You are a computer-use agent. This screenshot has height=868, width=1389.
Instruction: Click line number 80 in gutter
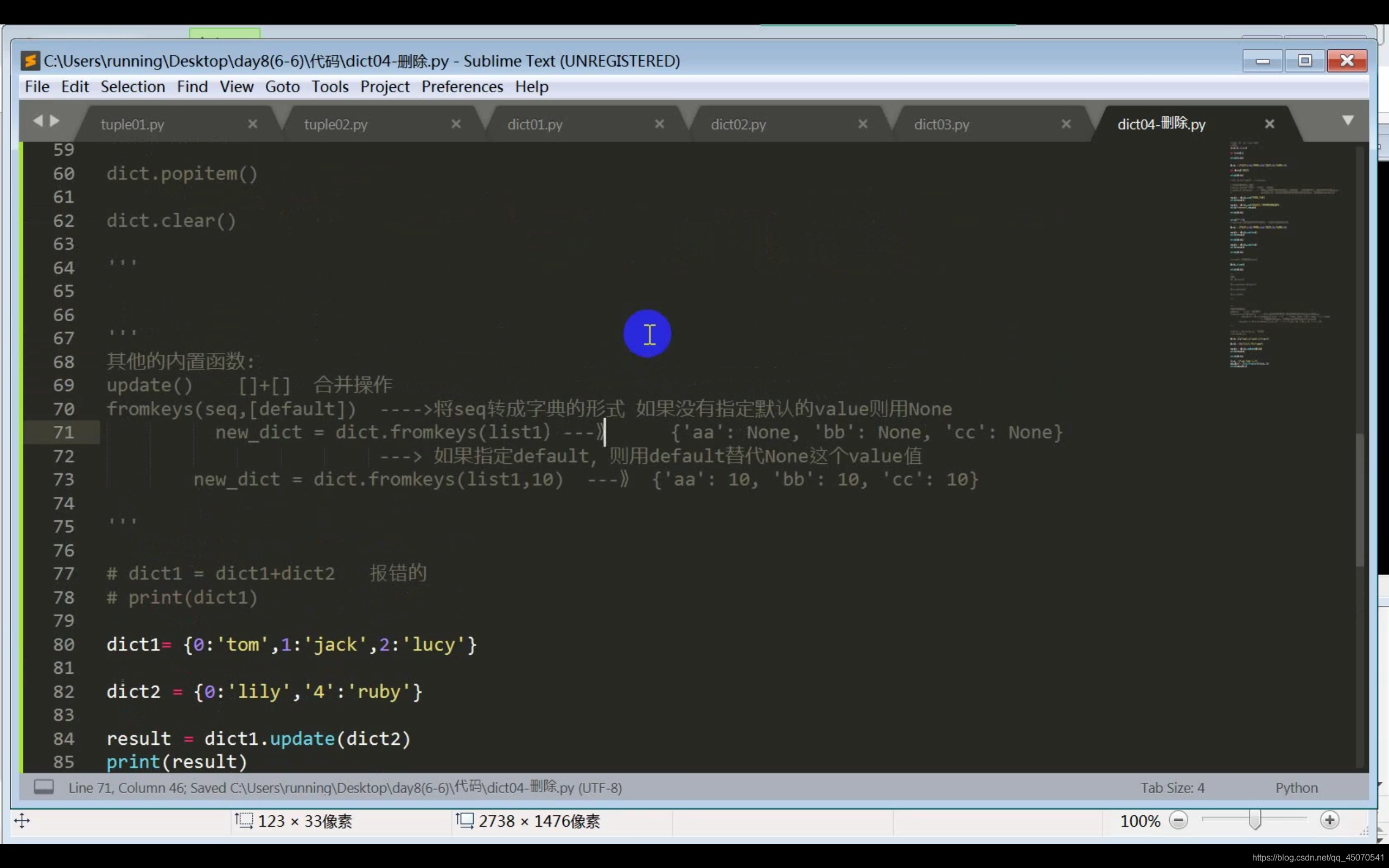63,644
